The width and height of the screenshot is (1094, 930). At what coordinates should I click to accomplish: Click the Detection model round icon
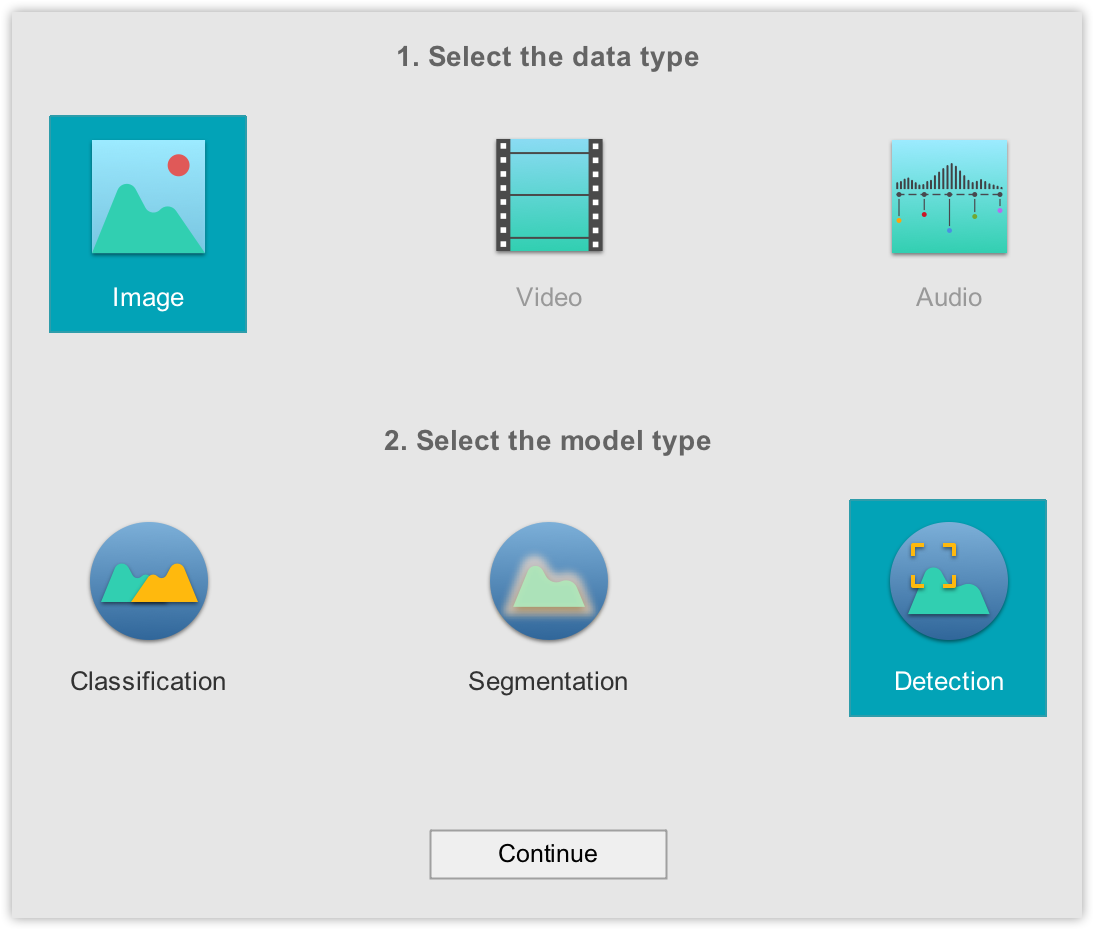click(949, 580)
